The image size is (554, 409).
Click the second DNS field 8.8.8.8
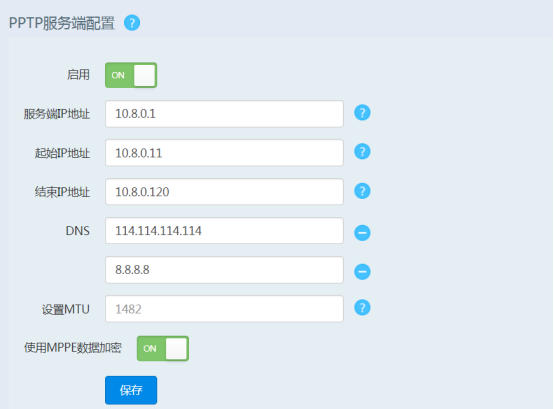(224, 270)
